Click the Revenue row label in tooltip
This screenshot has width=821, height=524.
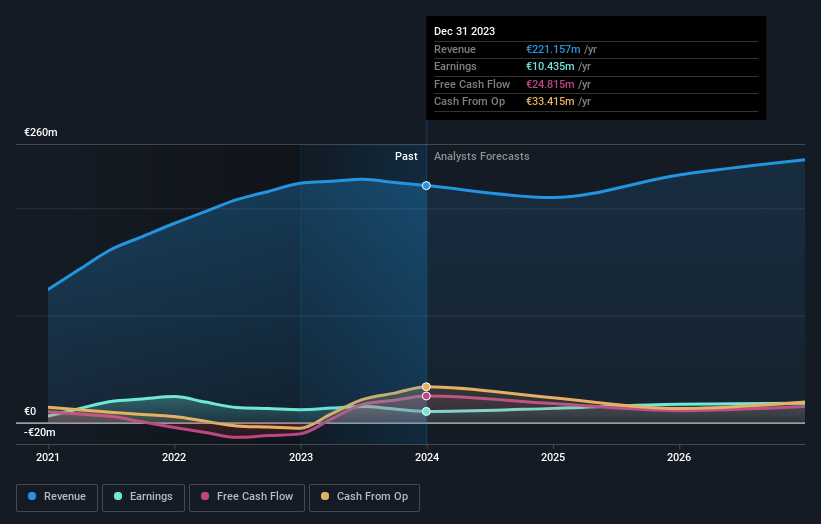click(x=455, y=49)
